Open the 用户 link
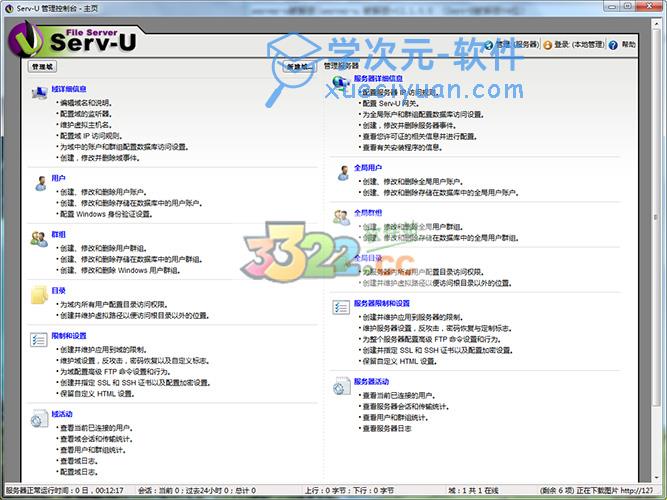This screenshot has height=500, width=667. coord(59,178)
